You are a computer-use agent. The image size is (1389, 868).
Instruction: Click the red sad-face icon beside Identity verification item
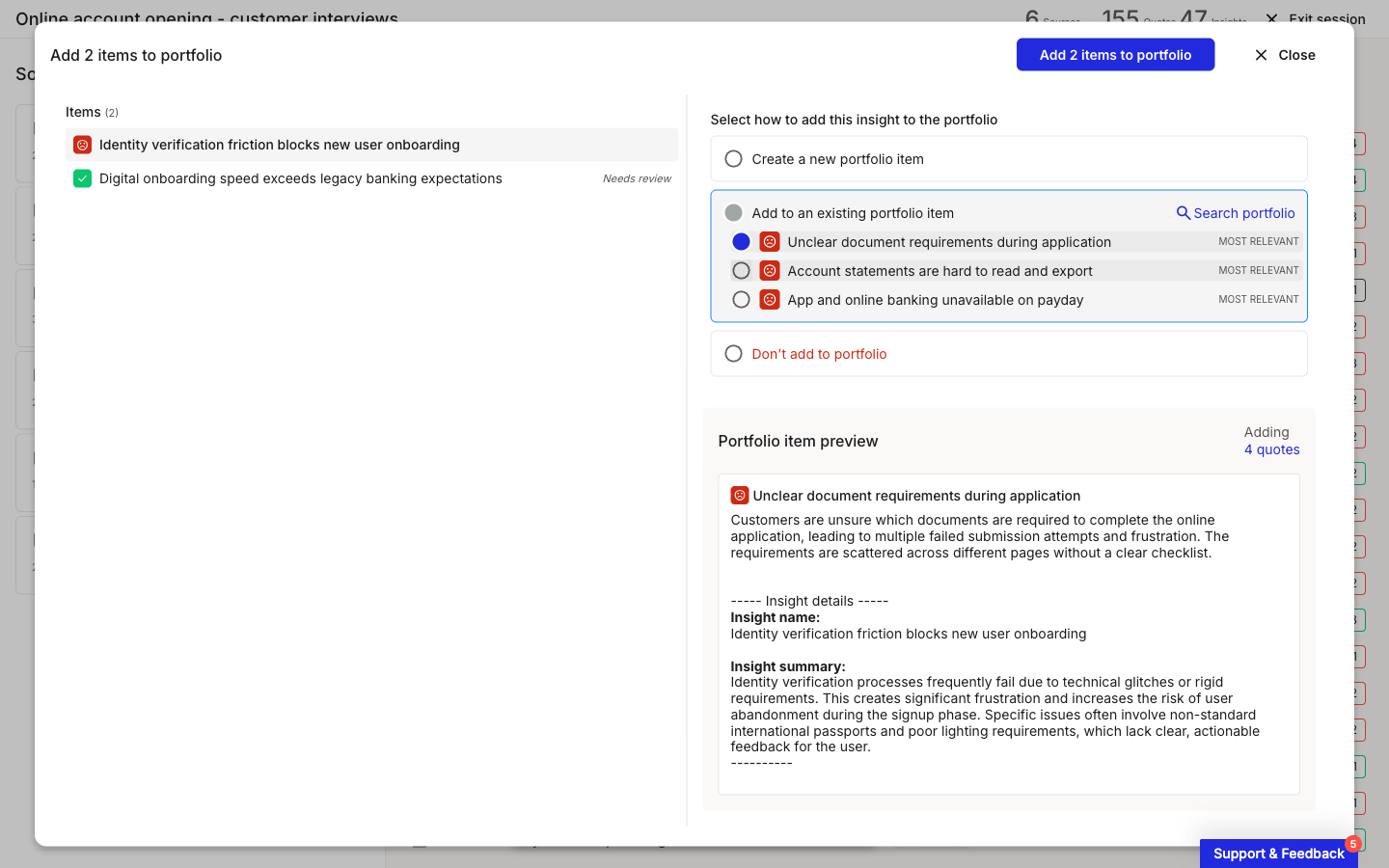[x=83, y=145]
